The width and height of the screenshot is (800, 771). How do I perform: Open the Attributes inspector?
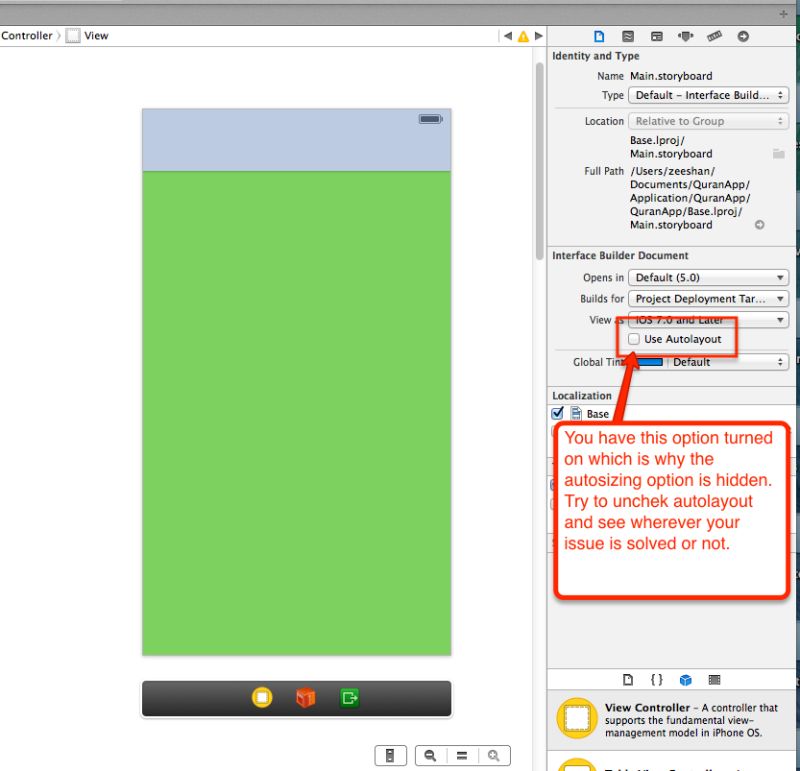tap(684, 36)
